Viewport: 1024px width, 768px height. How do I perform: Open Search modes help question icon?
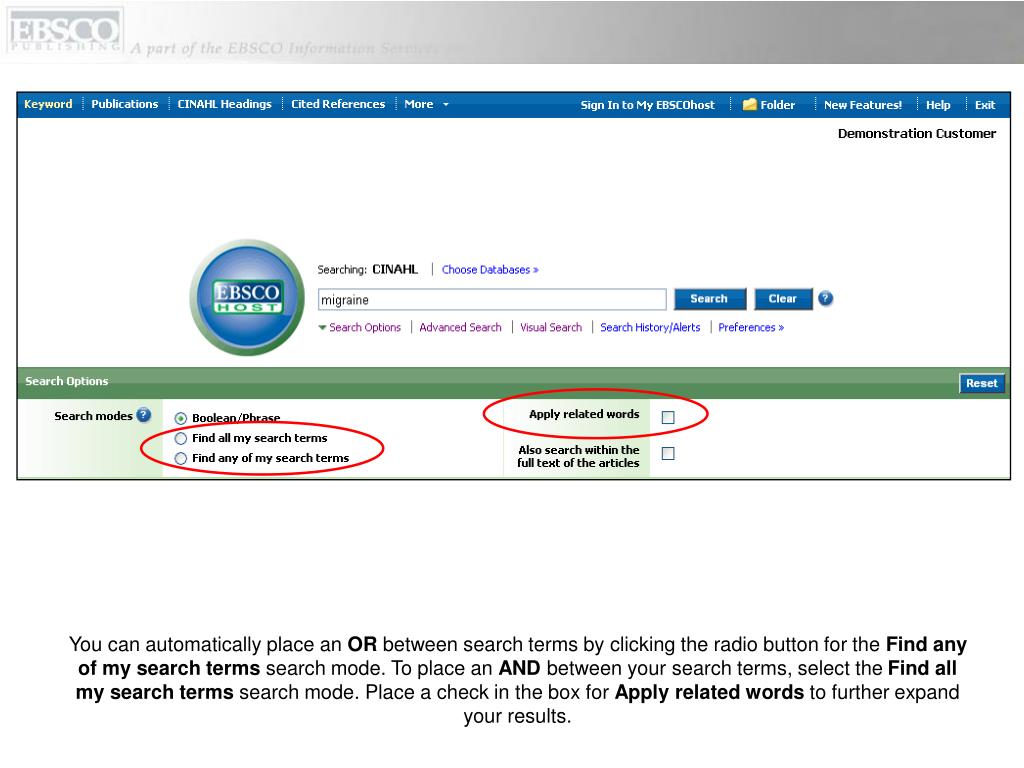(144, 415)
